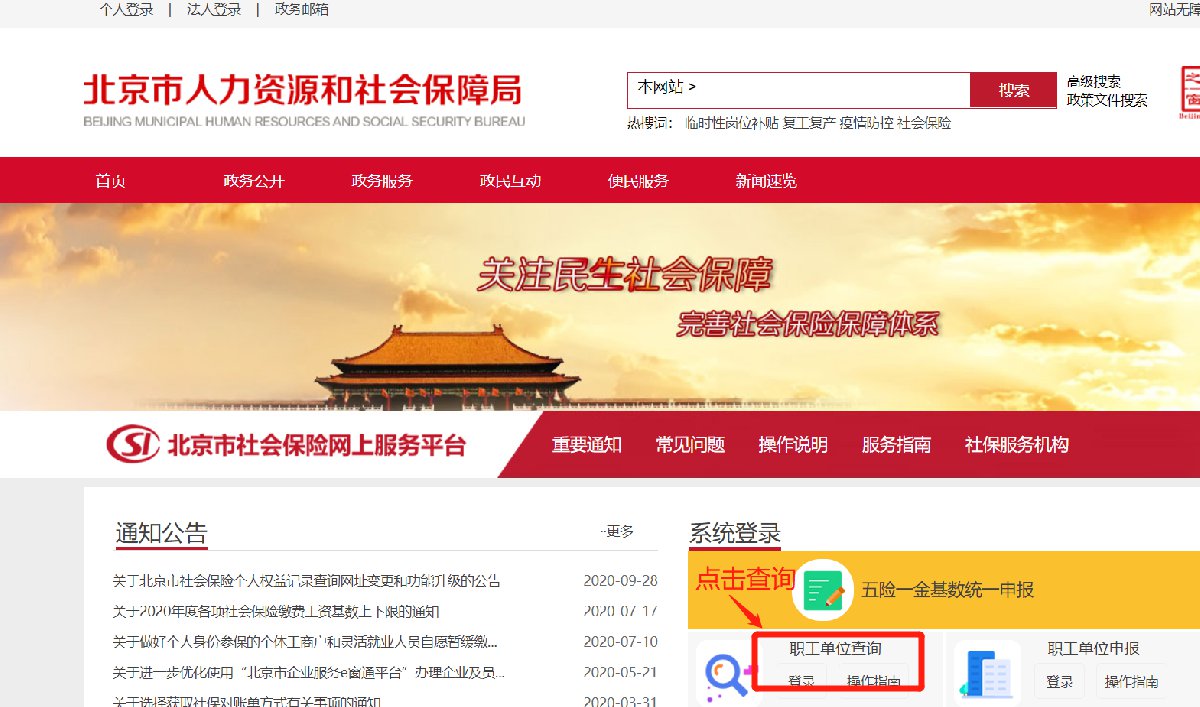Viewport: 1200px width, 707px height.
Task: Click the 关注民生社会保障 banner image
Action: (x=600, y=307)
